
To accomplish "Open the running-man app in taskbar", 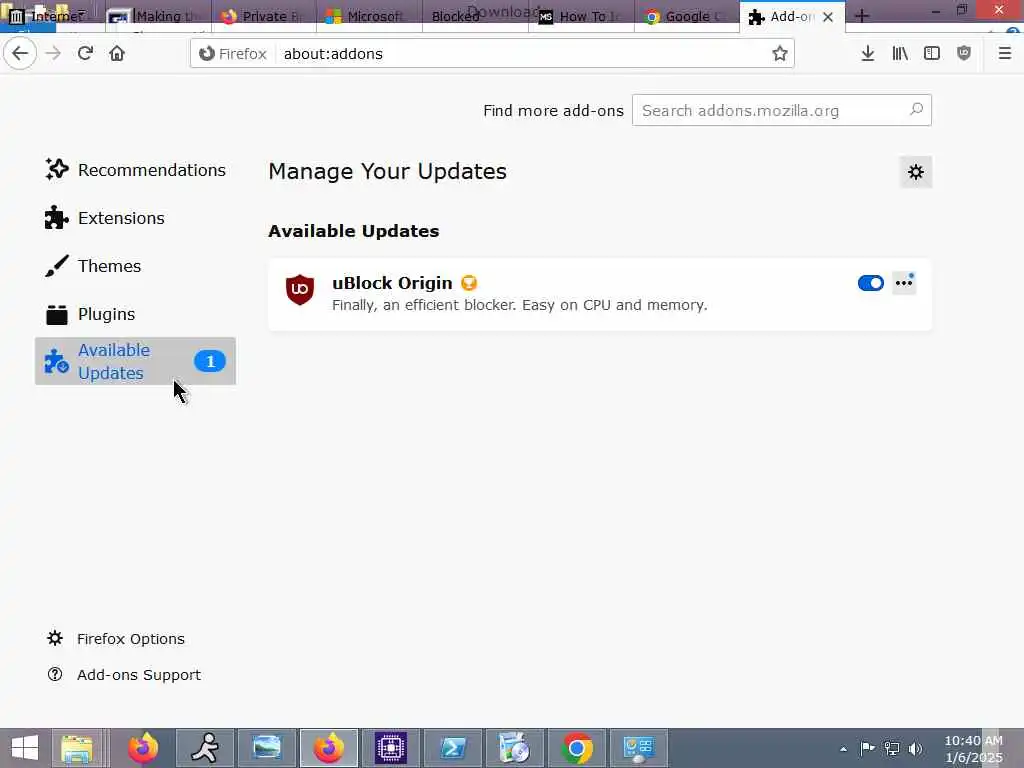I will [205, 748].
